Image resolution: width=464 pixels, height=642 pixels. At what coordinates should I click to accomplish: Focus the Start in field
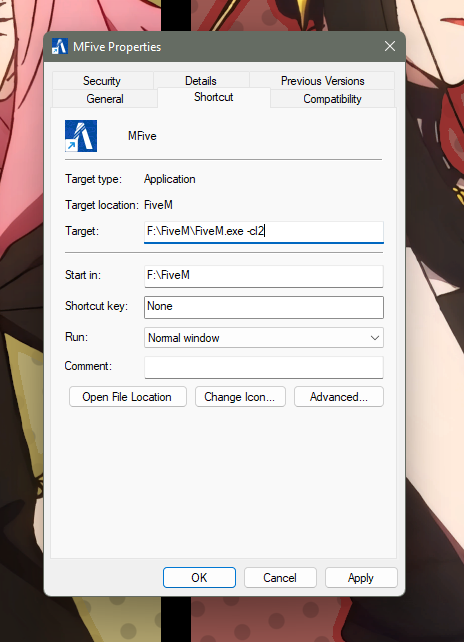(x=264, y=276)
